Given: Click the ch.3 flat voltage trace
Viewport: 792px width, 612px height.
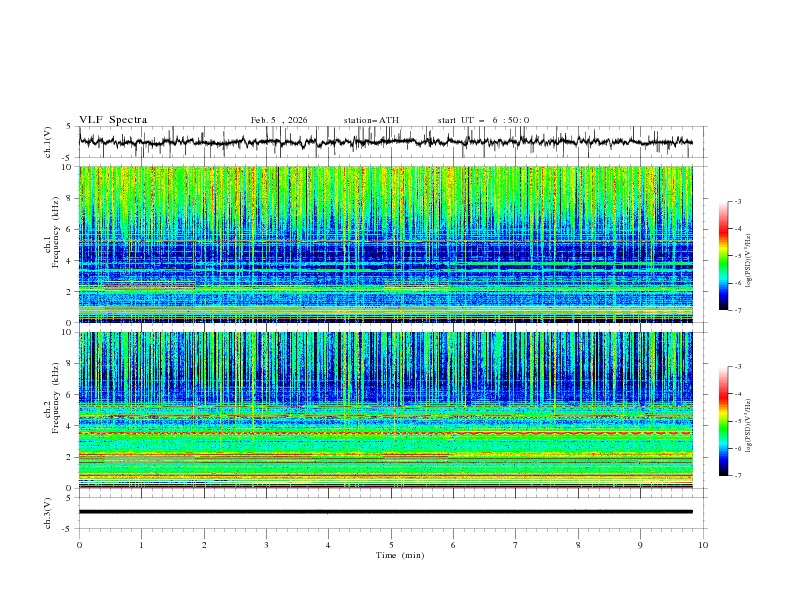Looking at the screenshot, I should 385,512.
